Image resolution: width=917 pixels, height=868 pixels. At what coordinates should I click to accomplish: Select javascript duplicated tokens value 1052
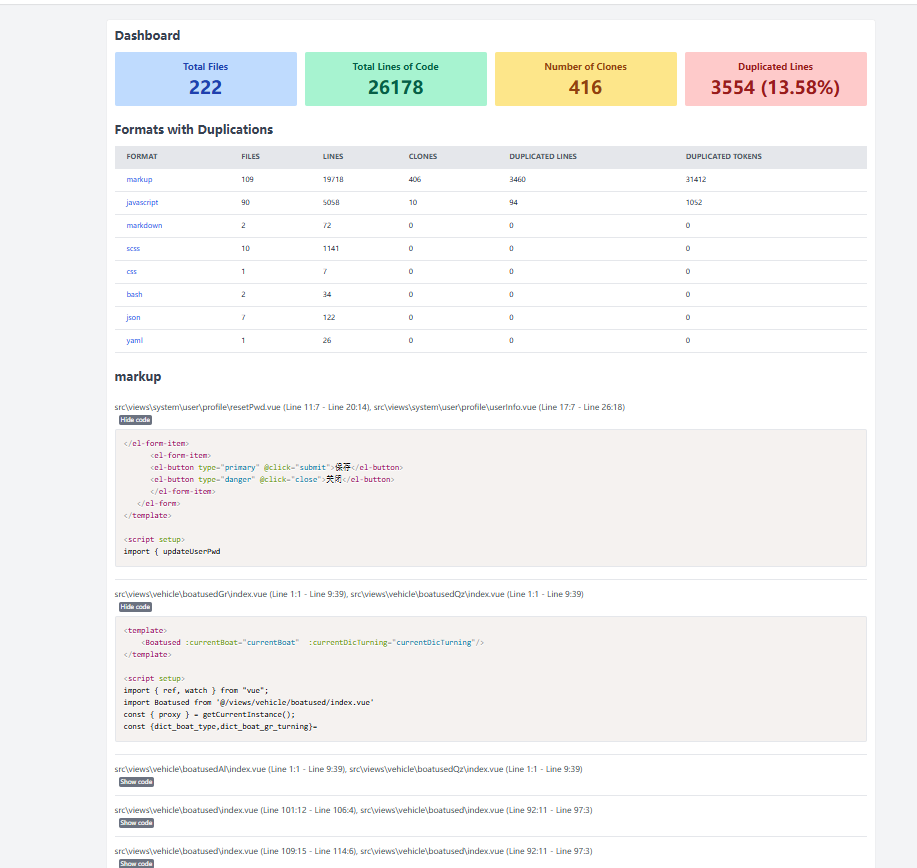point(694,202)
